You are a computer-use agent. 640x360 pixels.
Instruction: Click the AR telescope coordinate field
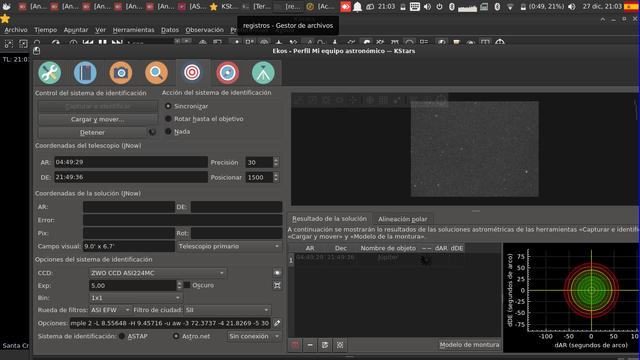point(131,162)
